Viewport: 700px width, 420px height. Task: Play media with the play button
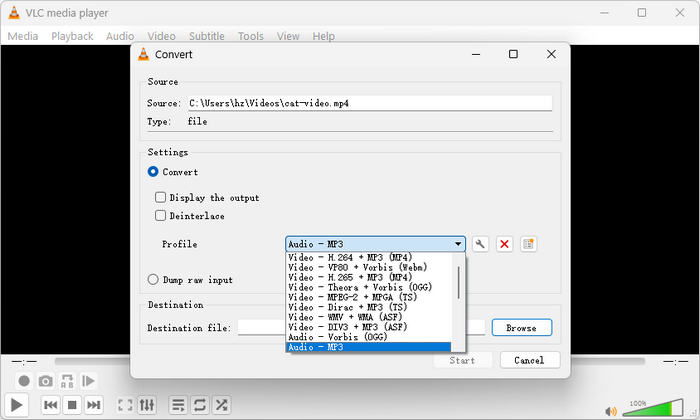(17, 405)
